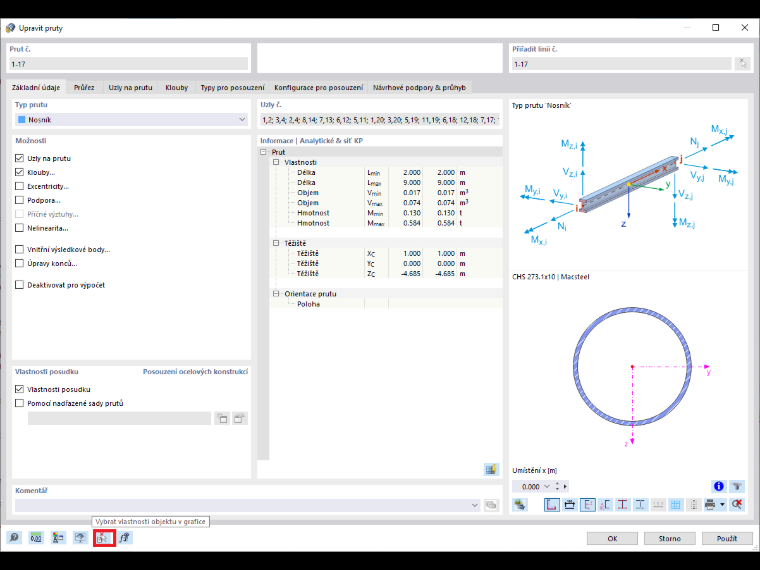
Task: Click 'Posouzení ocelových konstrukcí' link
Action: pos(195,372)
